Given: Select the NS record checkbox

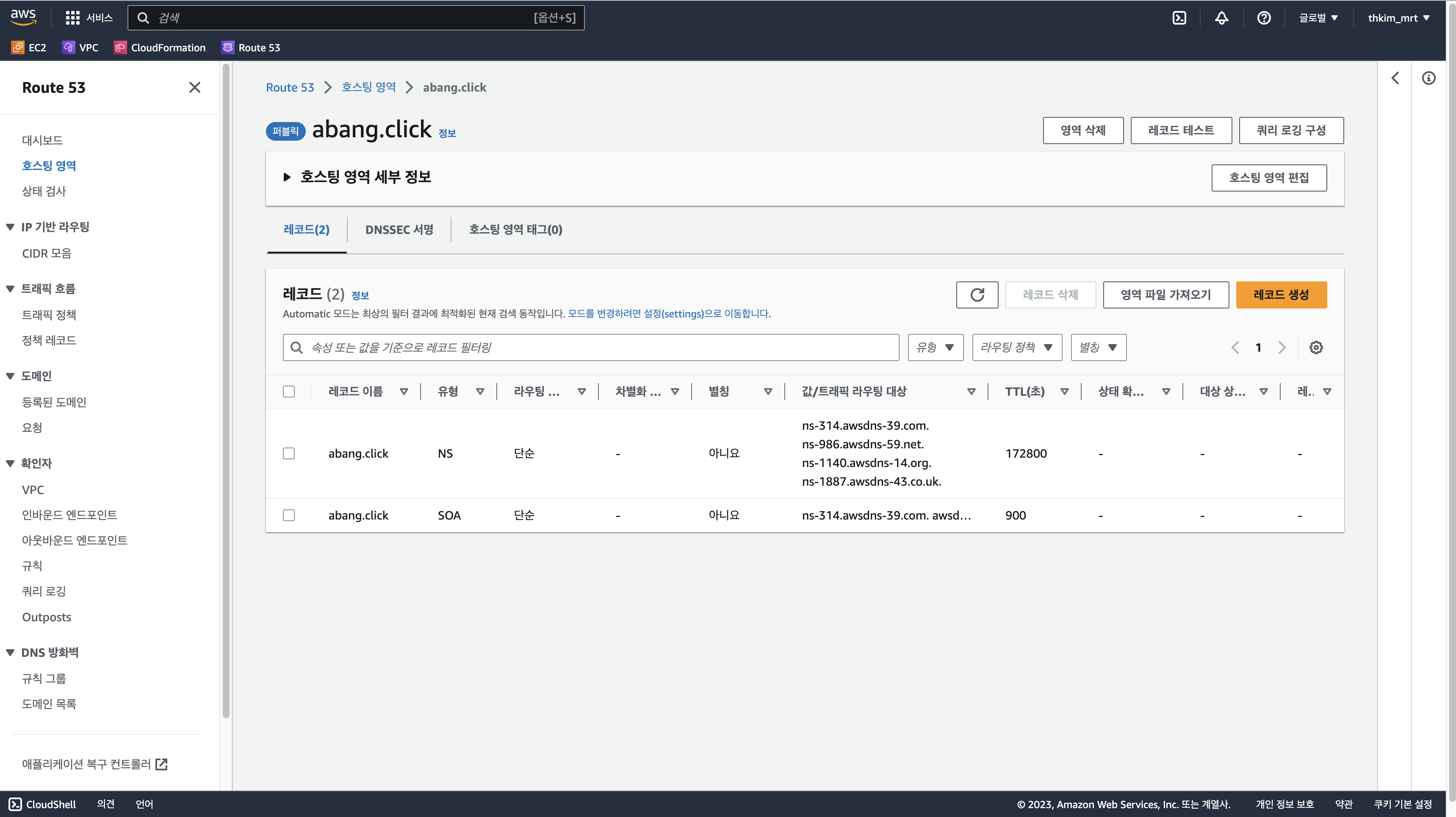Looking at the screenshot, I should click(289, 453).
